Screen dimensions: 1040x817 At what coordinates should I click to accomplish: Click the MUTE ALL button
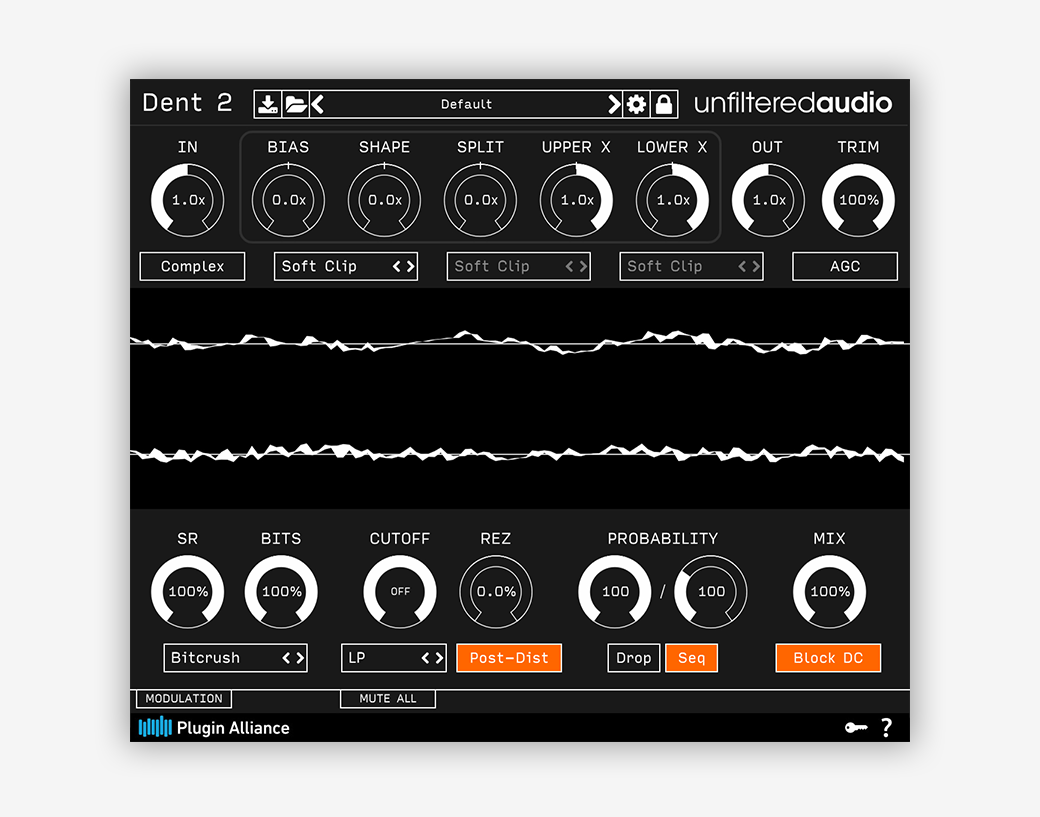(x=388, y=698)
